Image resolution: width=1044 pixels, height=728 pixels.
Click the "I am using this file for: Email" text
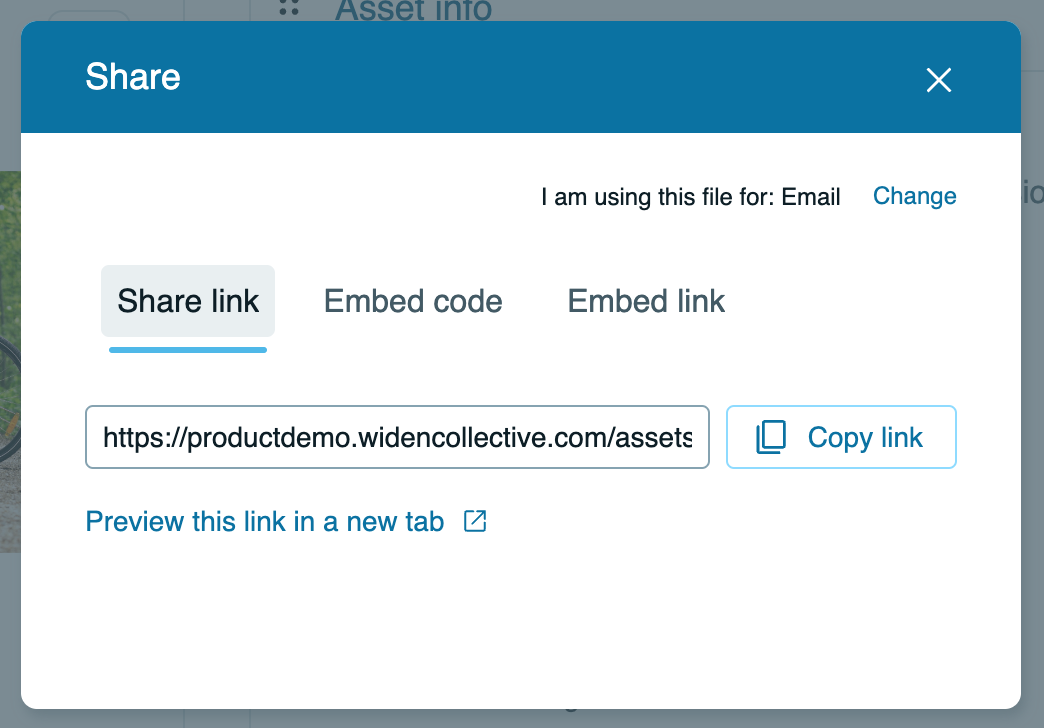click(690, 197)
